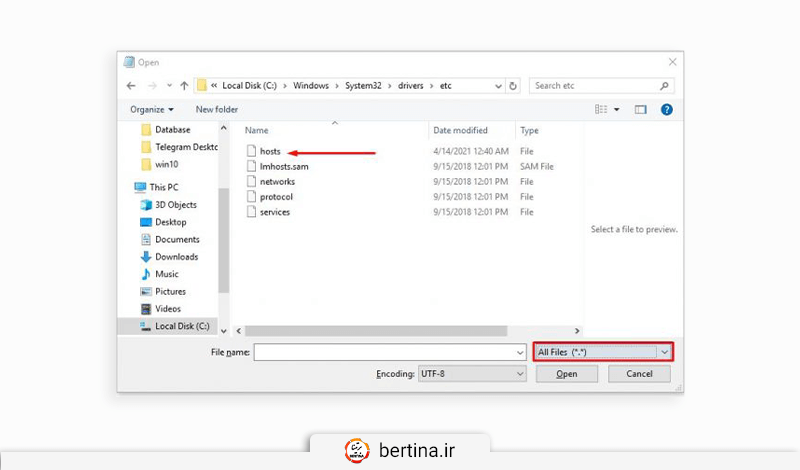Open the All Files type dropdown
Screen dimensions: 800x470
(x=603, y=352)
